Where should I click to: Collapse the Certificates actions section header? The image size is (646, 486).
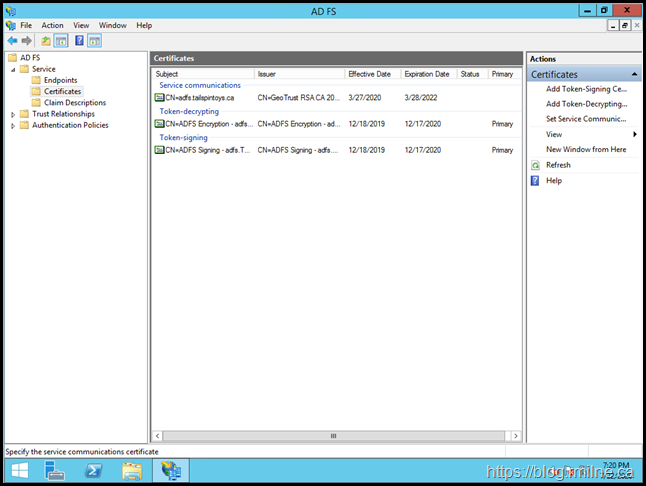(635, 74)
